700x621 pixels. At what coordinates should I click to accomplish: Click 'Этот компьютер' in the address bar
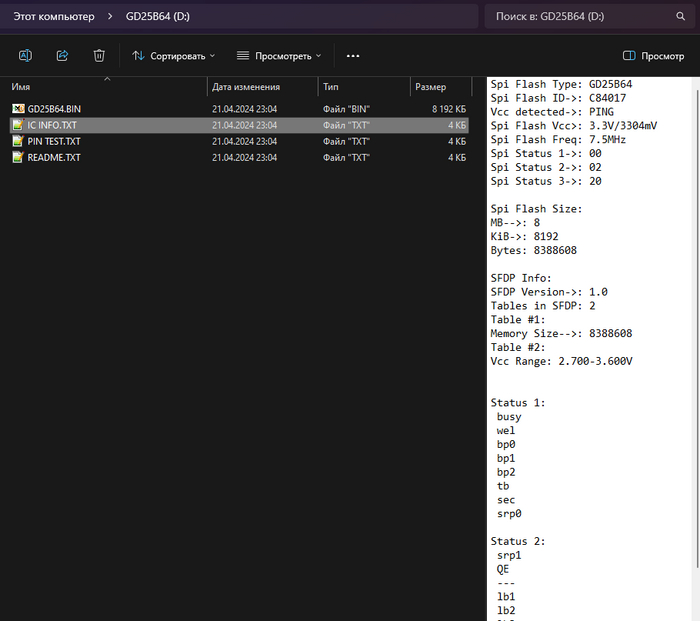coord(53,16)
